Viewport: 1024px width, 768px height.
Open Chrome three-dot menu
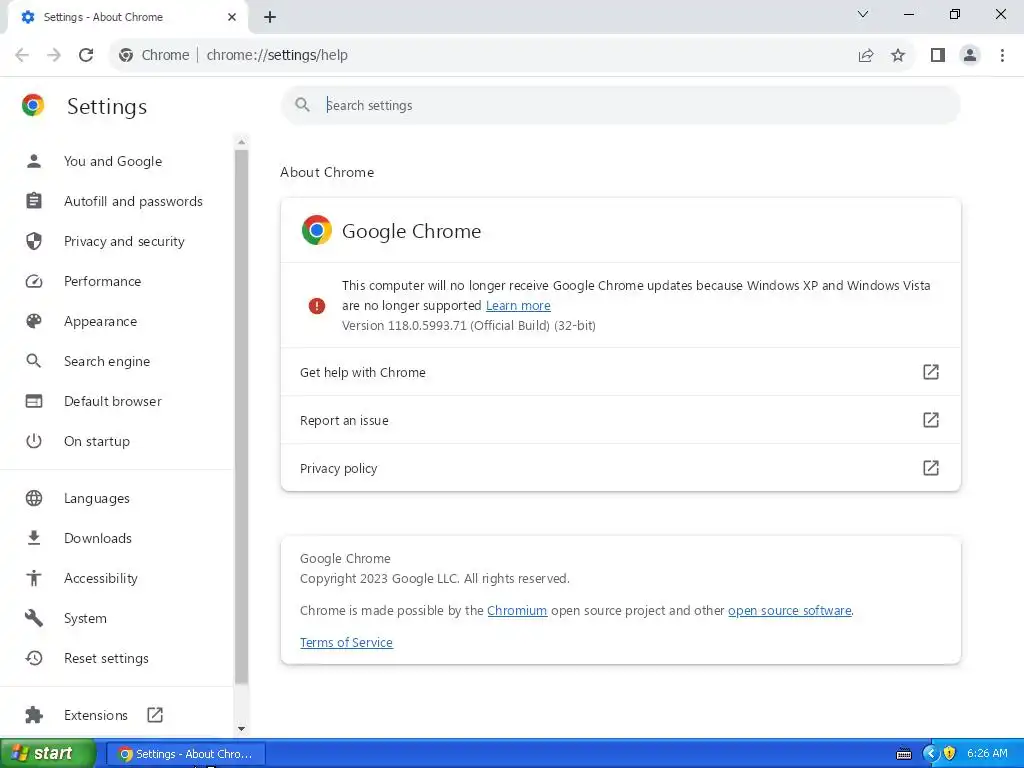pos(1002,55)
